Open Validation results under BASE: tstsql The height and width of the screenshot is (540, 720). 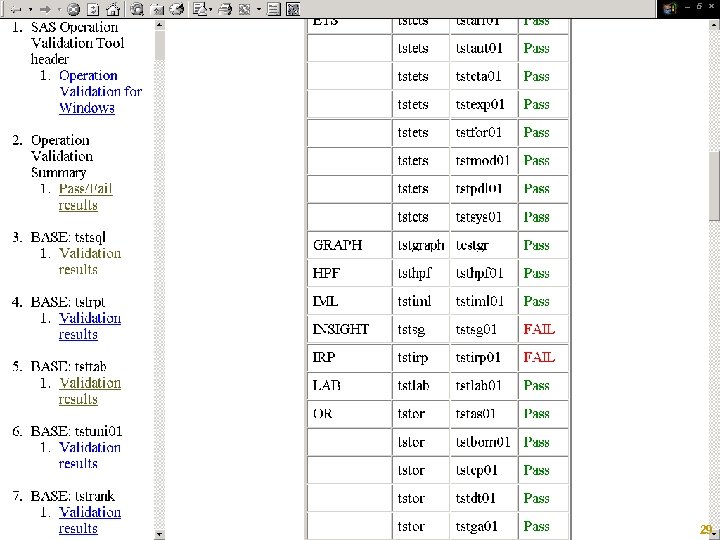90,261
